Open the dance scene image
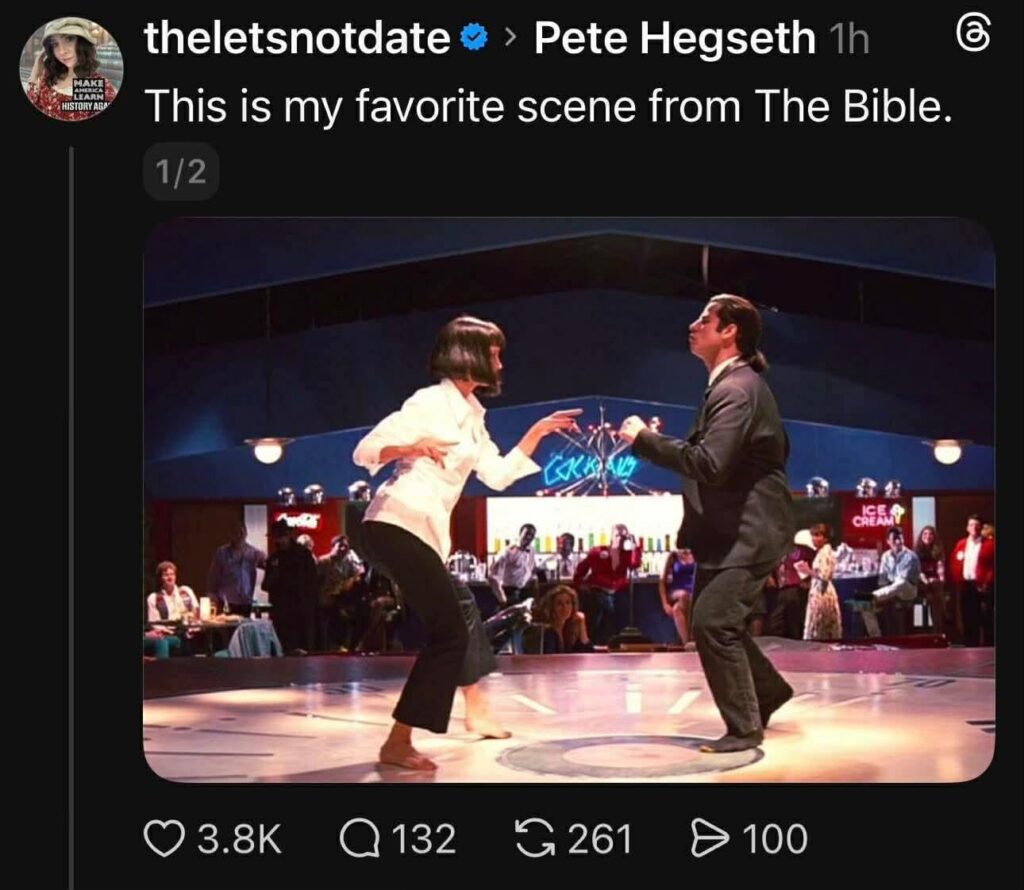The image size is (1024, 890). [x=568, y=500]
